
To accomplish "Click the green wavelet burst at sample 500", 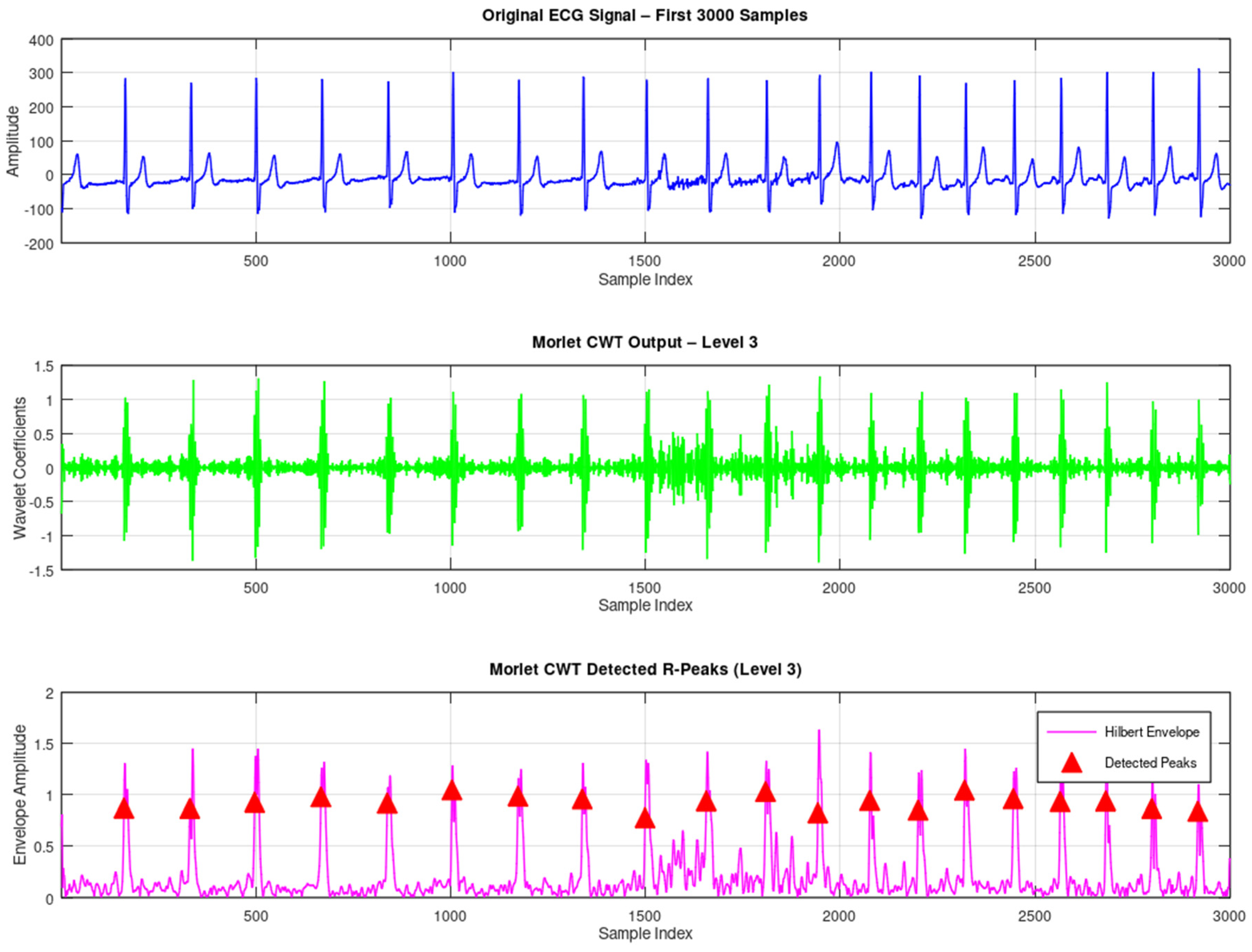I will (257, 468).
